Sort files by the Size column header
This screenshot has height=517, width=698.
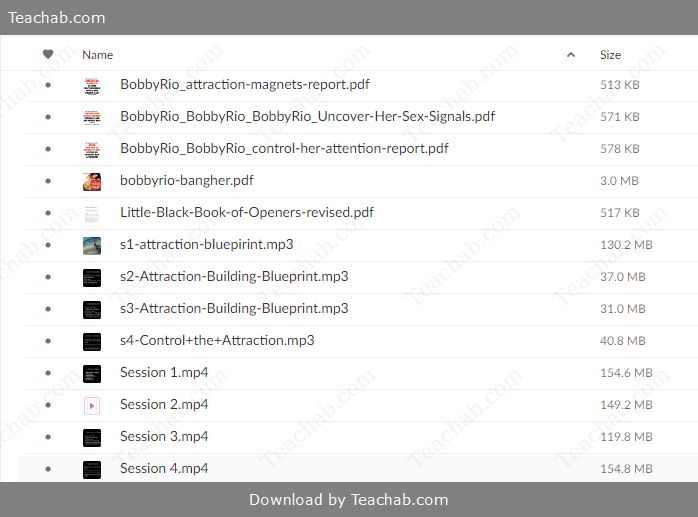tap(610, 55)
